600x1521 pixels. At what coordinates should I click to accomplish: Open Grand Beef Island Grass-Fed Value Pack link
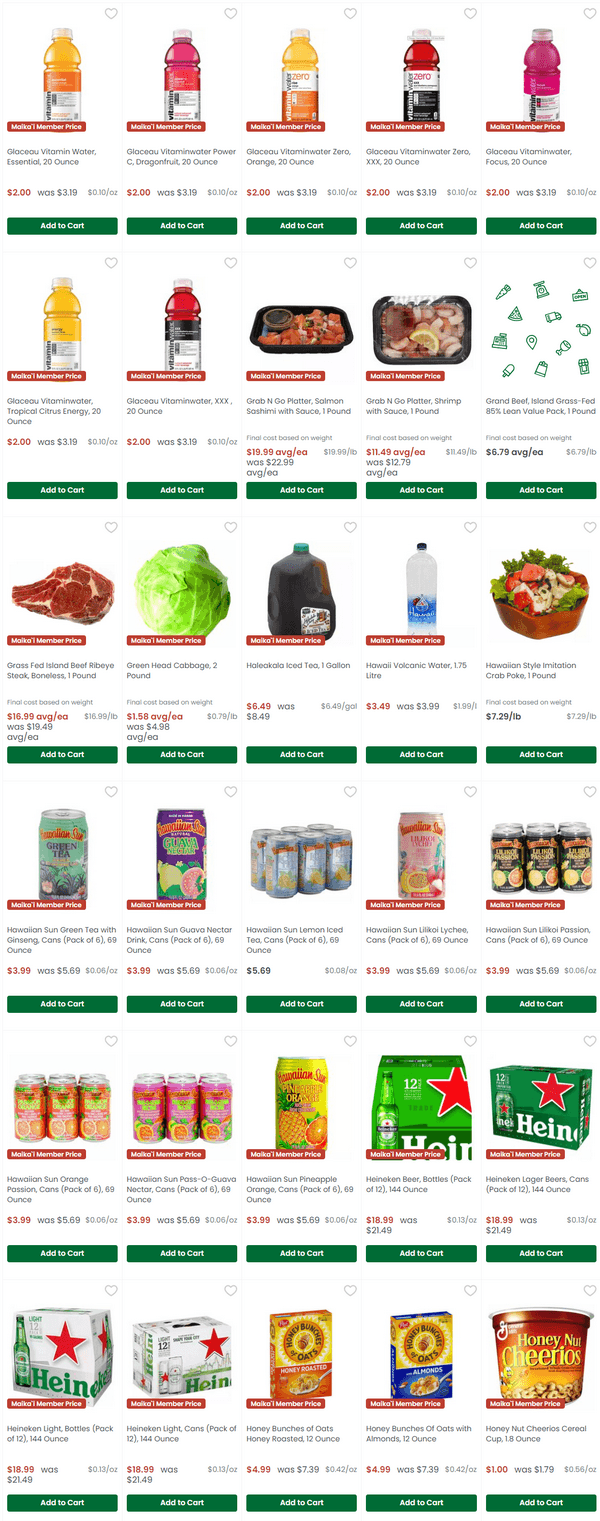(541, 406)
